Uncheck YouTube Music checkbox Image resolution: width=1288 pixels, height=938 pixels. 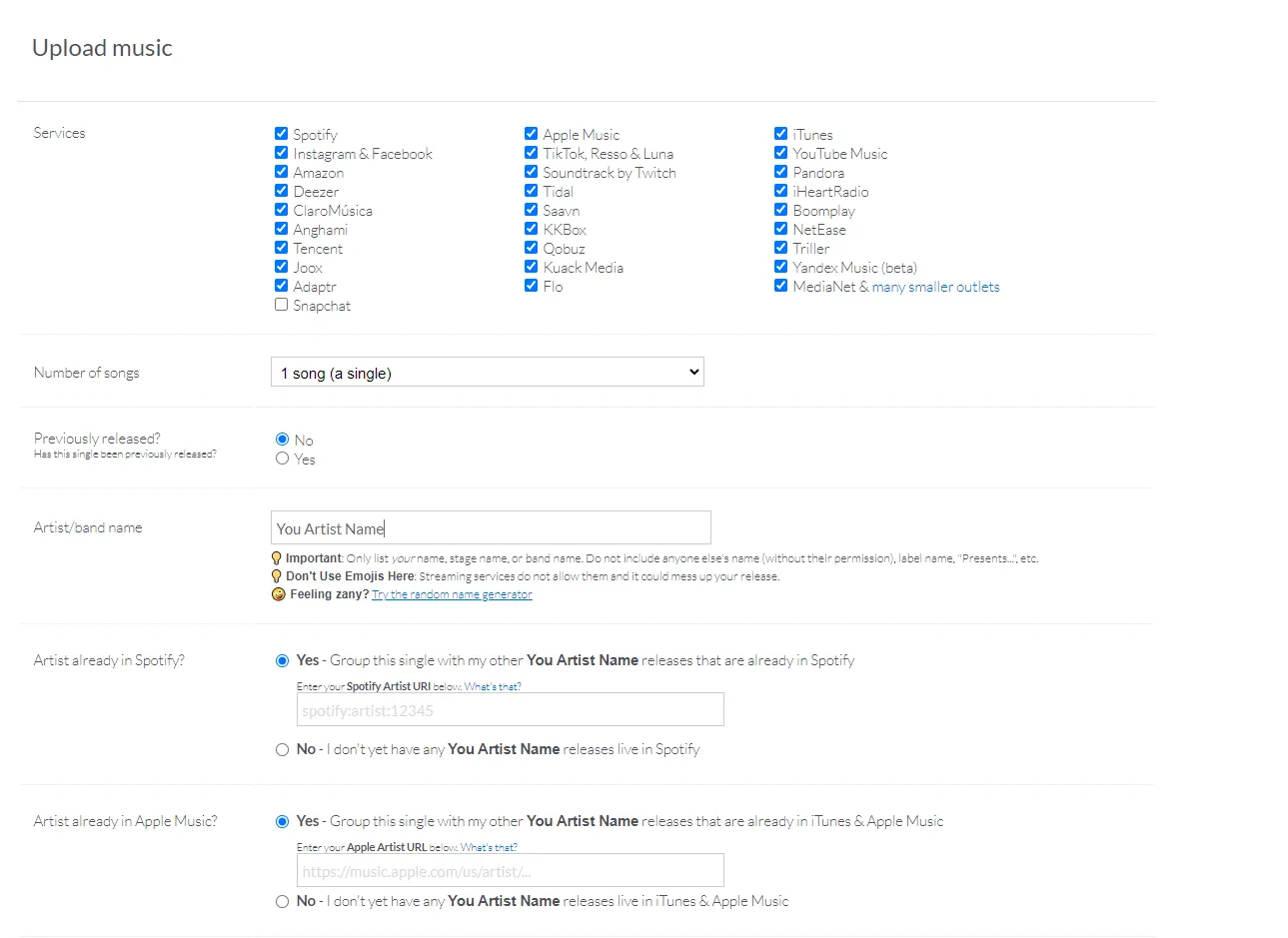[x=781, y=153]
